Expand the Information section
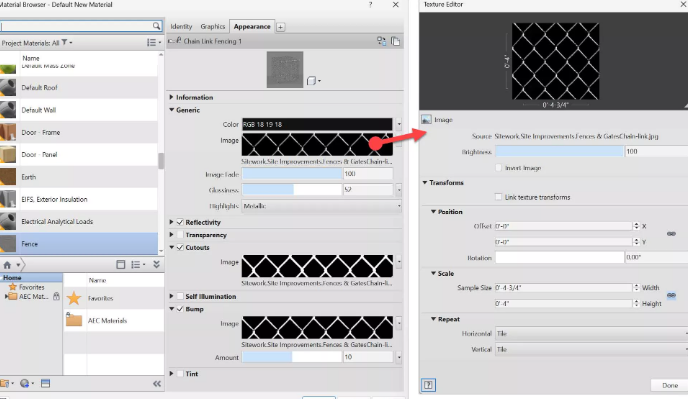688x399 pixels. pyautogui.click(x=172, y=97)
